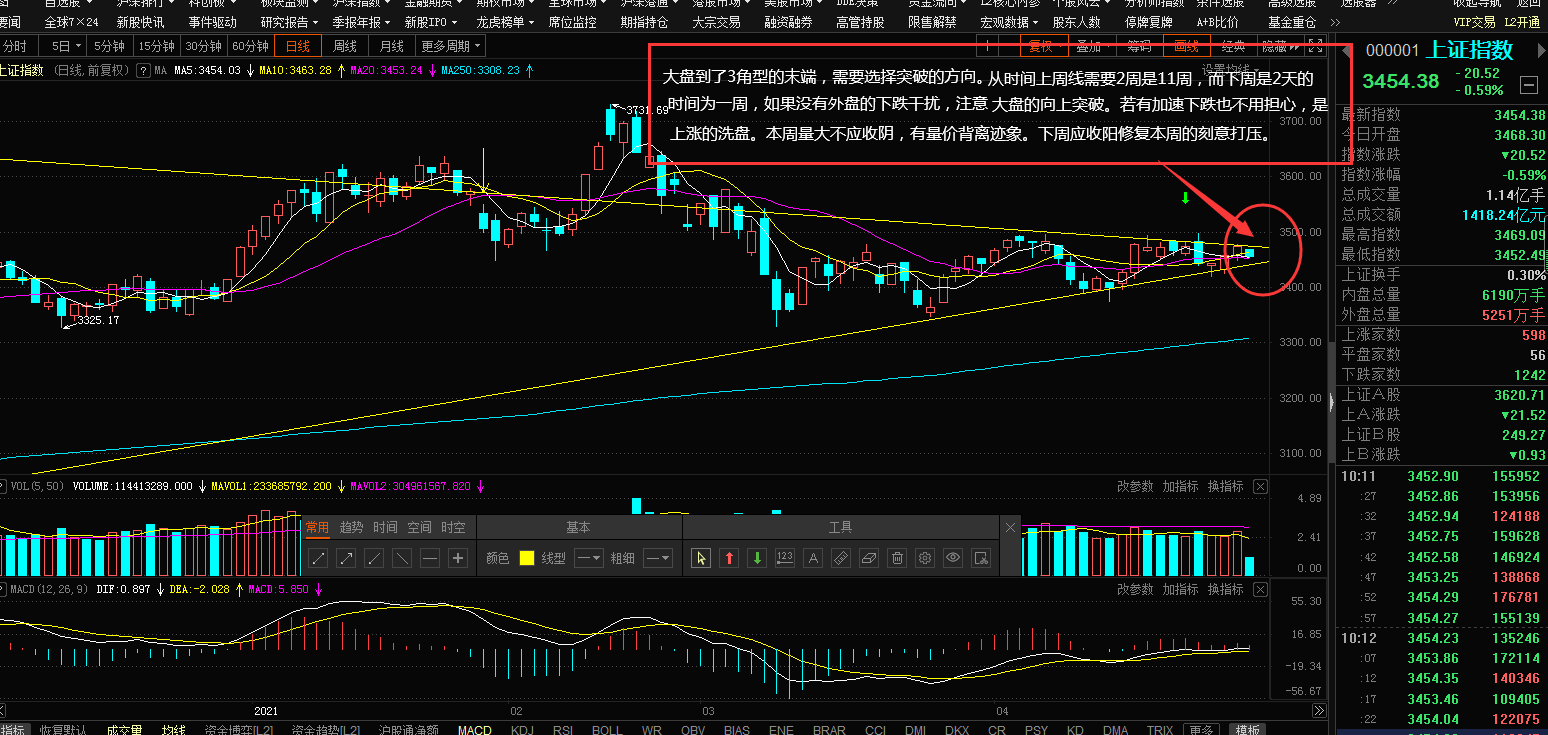The height and width of the screenshot is (735, 1548).
Task: Select the plus cross-line drawing tool
Action: (x=458, y=558)
